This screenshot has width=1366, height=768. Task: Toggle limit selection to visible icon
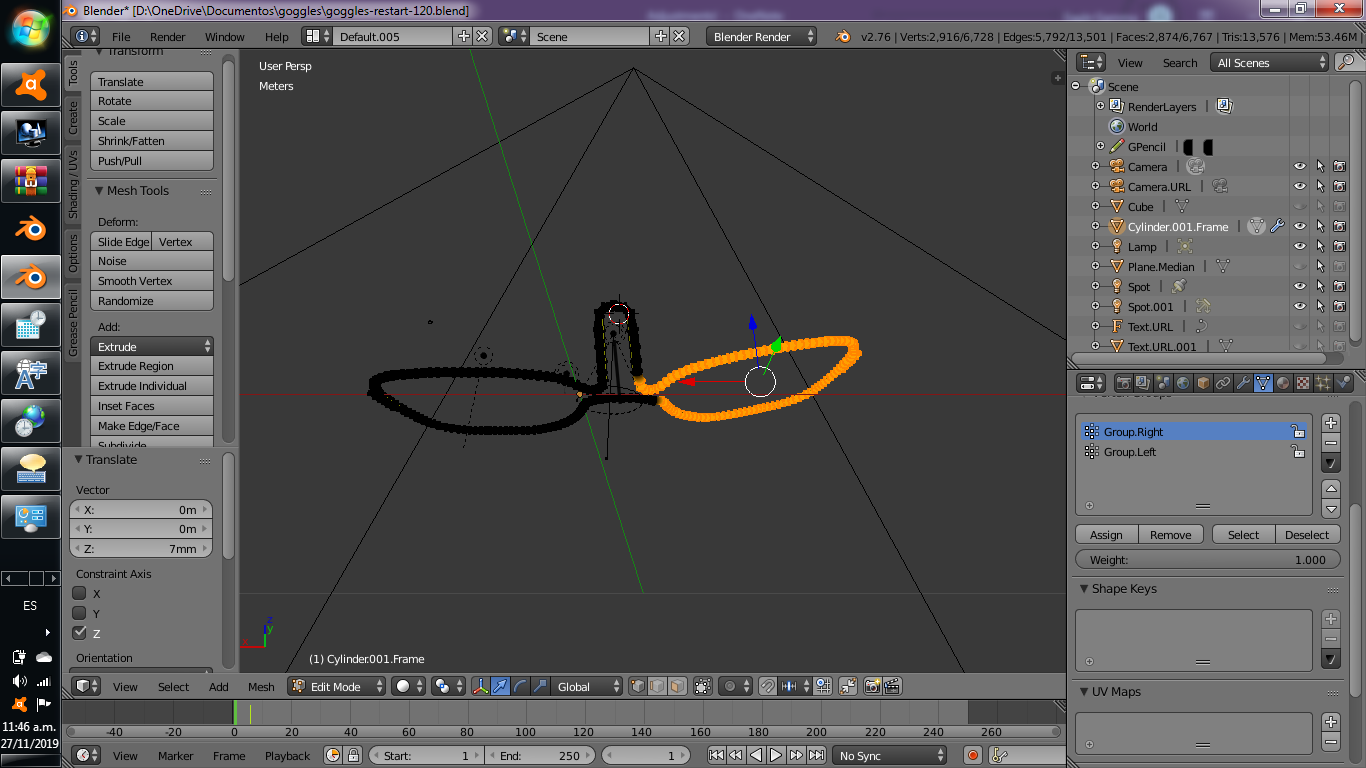pyautogui.click(x=703, y=686)
